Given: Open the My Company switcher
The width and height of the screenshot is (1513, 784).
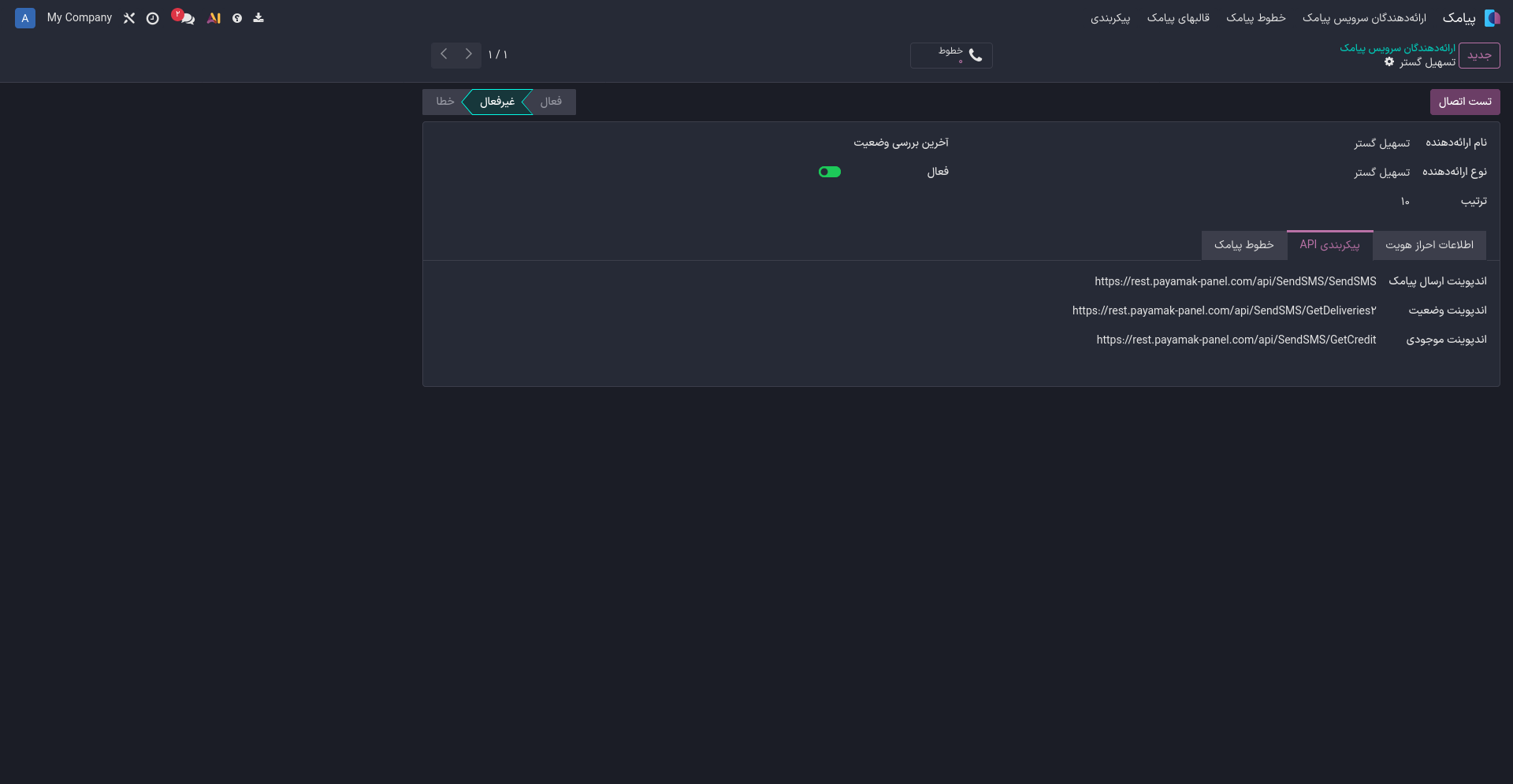Looking at the screenshot, I should 80,18.
